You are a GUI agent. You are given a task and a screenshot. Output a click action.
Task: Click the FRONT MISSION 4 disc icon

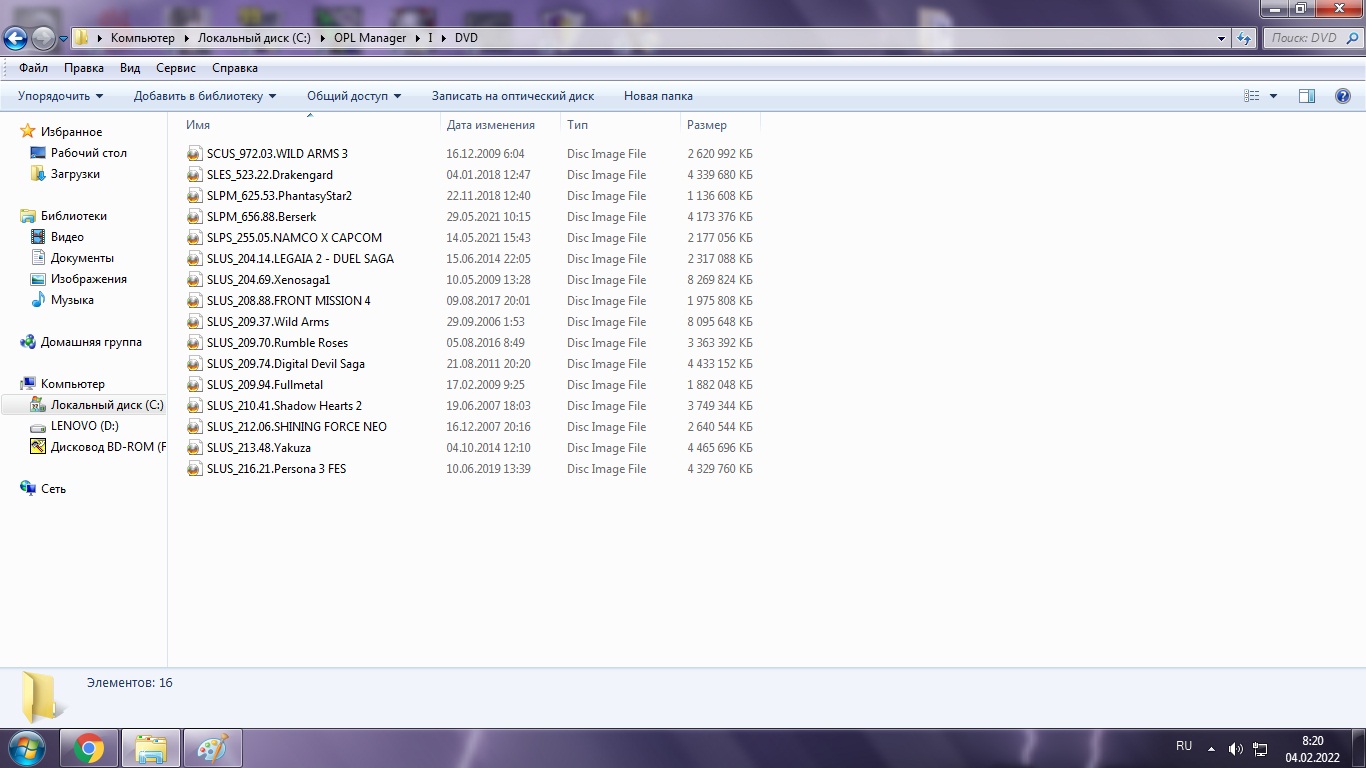pyautogui.click(x=194, y=301)
